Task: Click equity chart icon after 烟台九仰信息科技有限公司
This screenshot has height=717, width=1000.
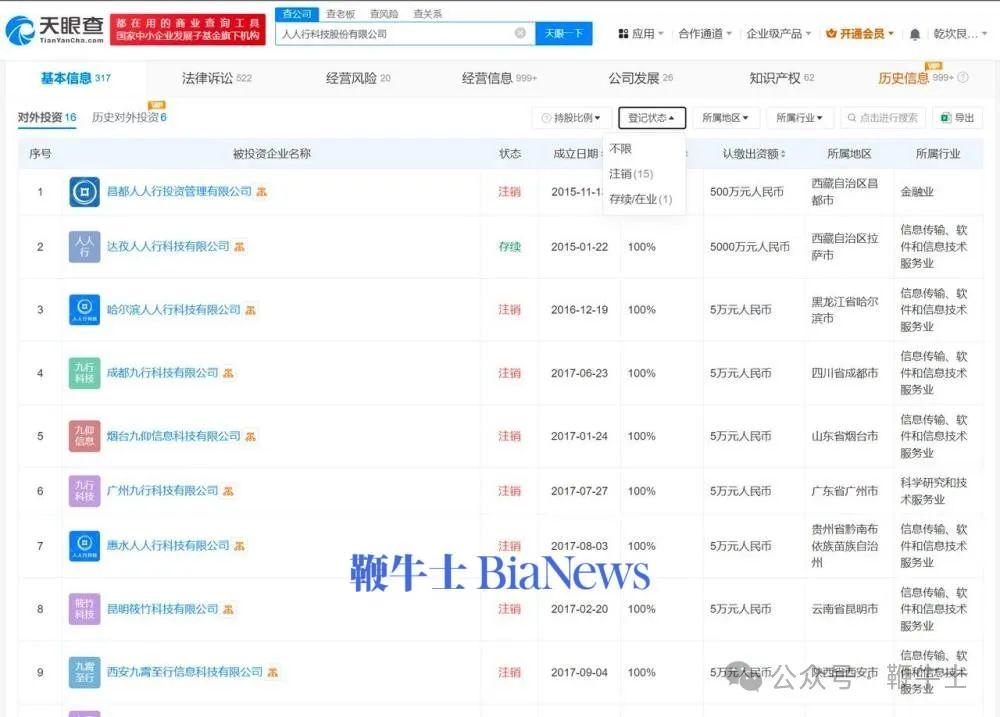Action: (250, 436)
